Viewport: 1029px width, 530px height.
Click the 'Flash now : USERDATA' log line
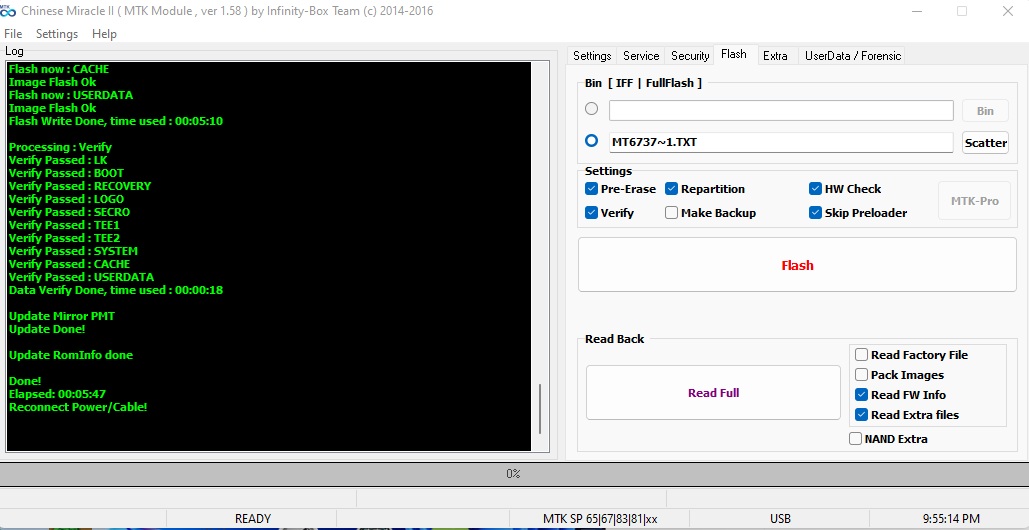coord(71,94)
